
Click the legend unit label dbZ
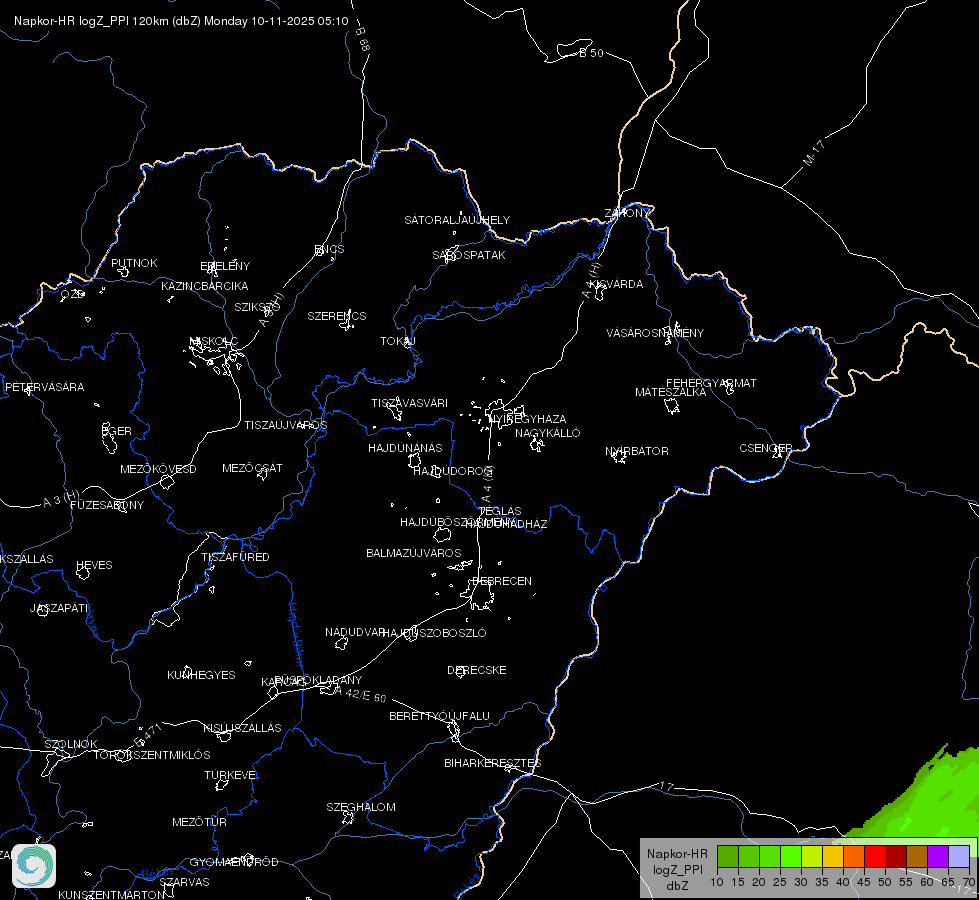click(677, 886)
